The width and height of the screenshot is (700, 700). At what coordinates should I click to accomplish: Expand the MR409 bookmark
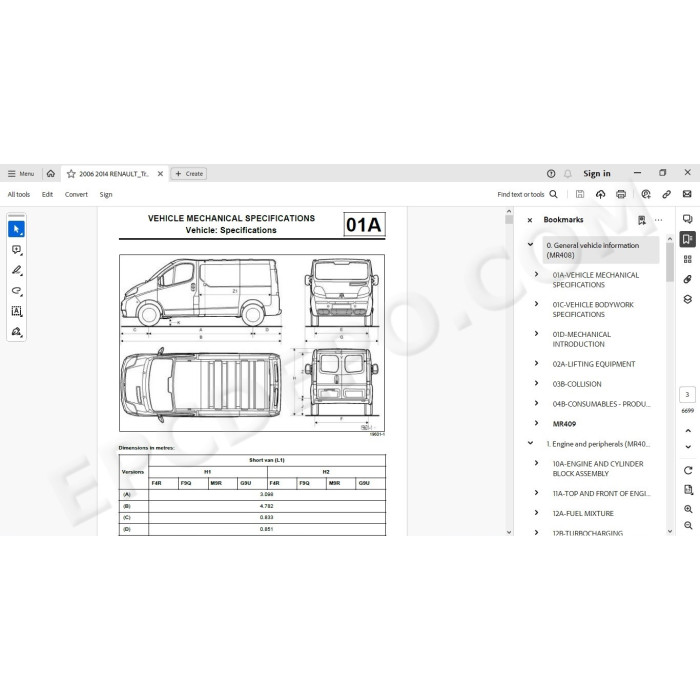pos(537,423)
